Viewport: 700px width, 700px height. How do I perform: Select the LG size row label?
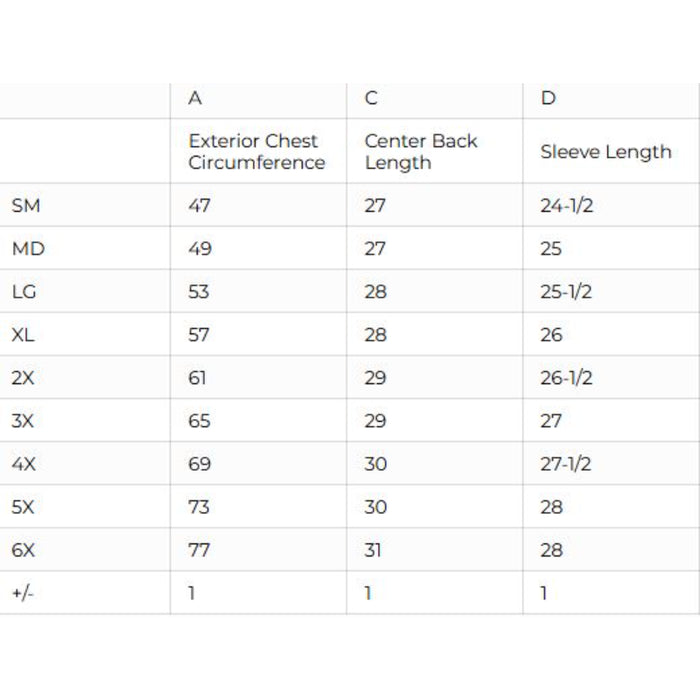coord(24,292)
